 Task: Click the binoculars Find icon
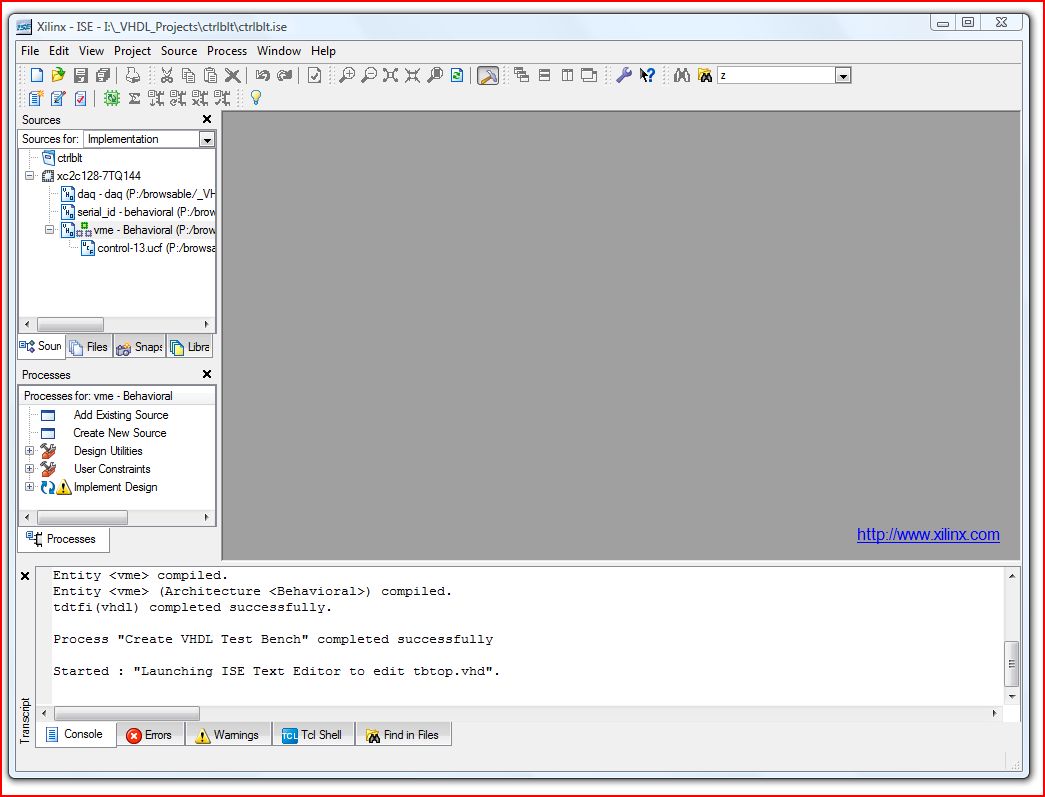click(x=681, y=75)
